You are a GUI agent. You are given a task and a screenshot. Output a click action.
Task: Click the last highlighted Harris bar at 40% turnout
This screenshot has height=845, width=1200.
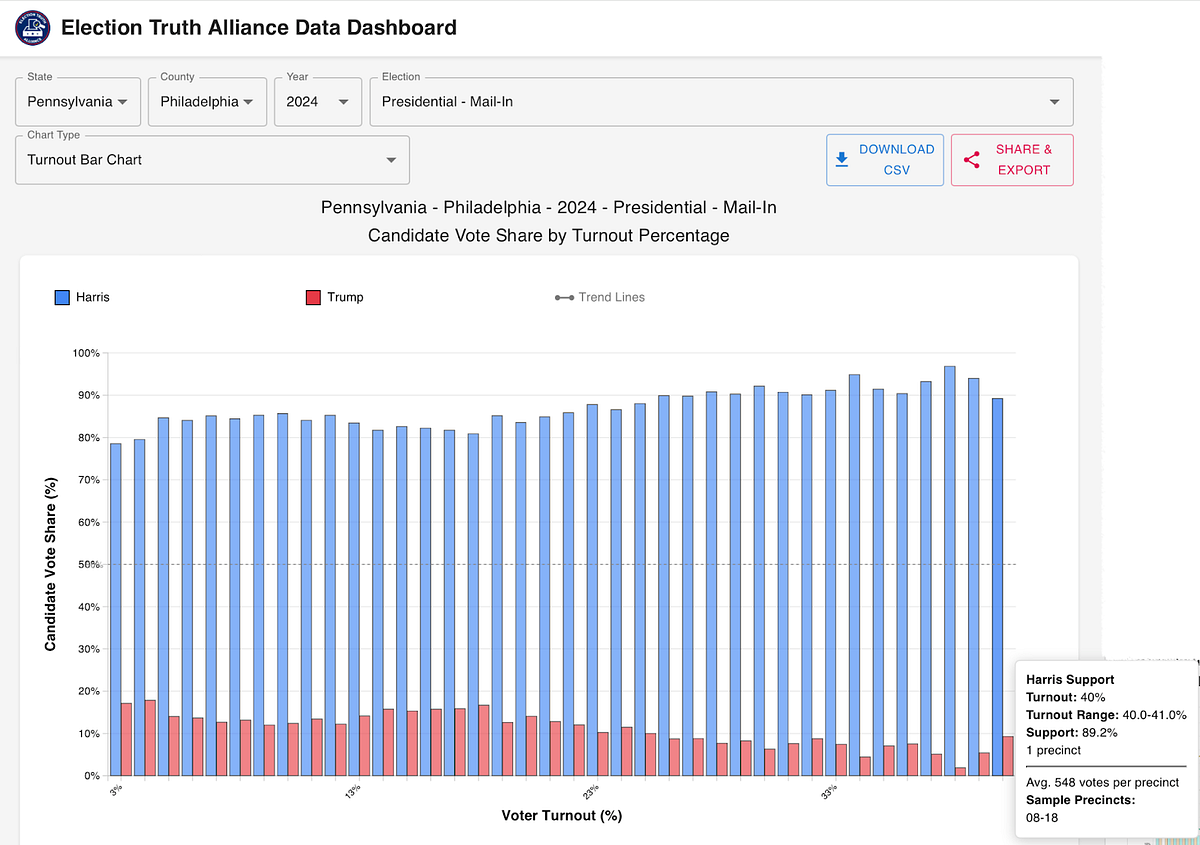click(x=997, y=587)
